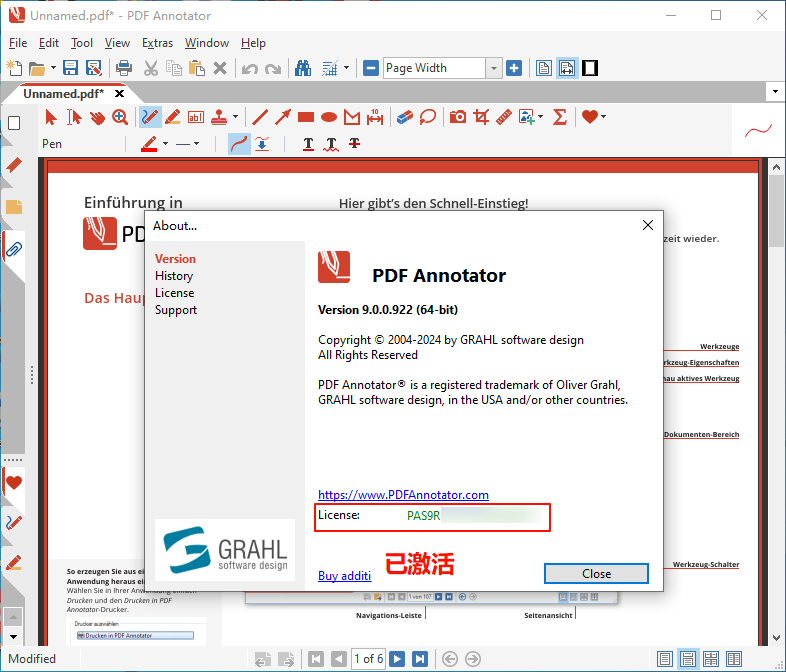Select the Marker highlighter tool
The width and height of the screenshot is (786, 672).
click(x=173, y=117)
